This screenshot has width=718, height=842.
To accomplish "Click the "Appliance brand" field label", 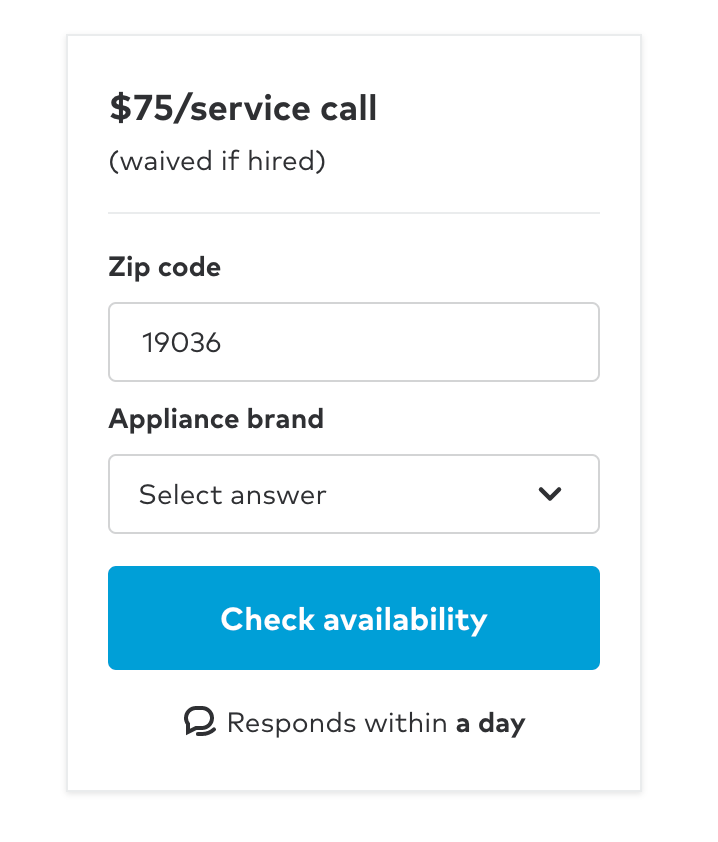I will pos(216,418).
